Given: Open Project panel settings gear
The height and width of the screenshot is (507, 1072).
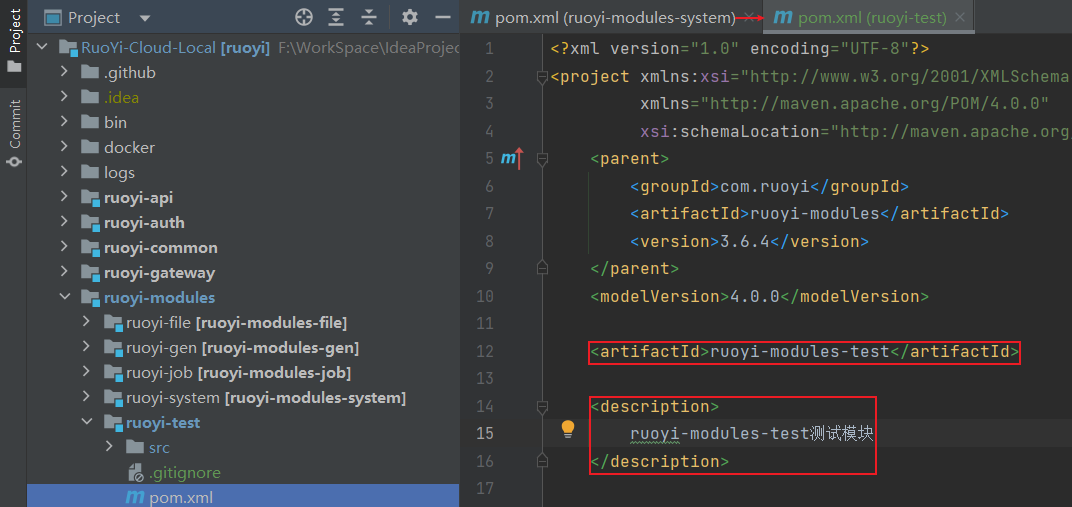Looking at the screenshot, I should click(x=410, y=18).
